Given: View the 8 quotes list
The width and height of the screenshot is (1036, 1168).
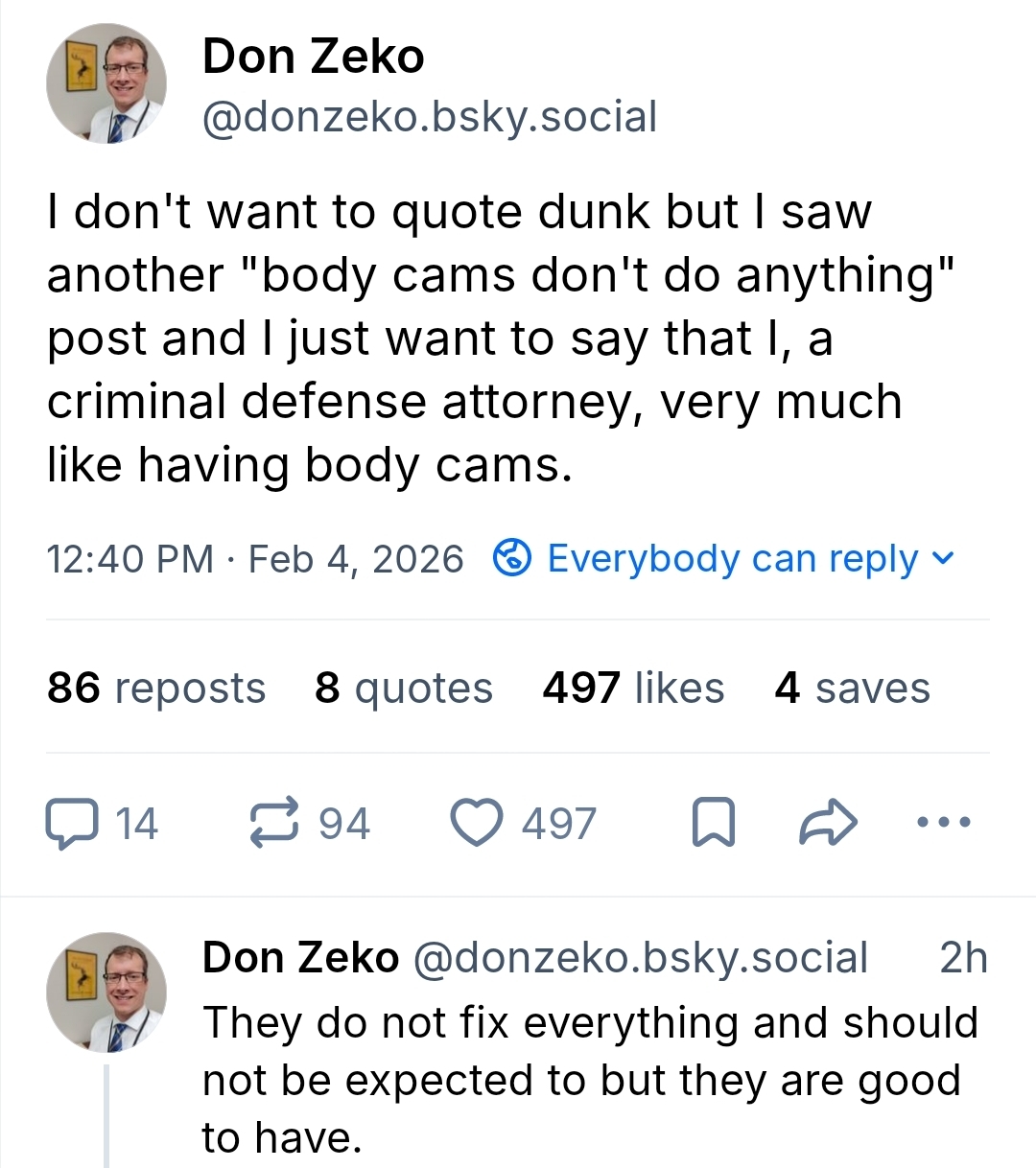Looking at the screenshot, I should click(x=403, y=688).
